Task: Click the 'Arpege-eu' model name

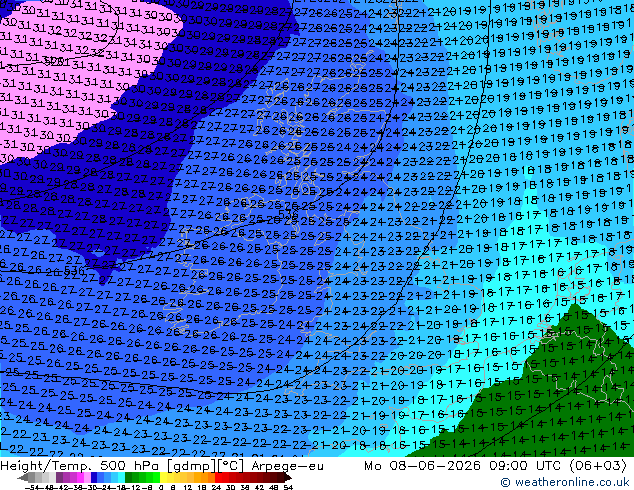Action: pyautogui.click(x=287, y=466)
